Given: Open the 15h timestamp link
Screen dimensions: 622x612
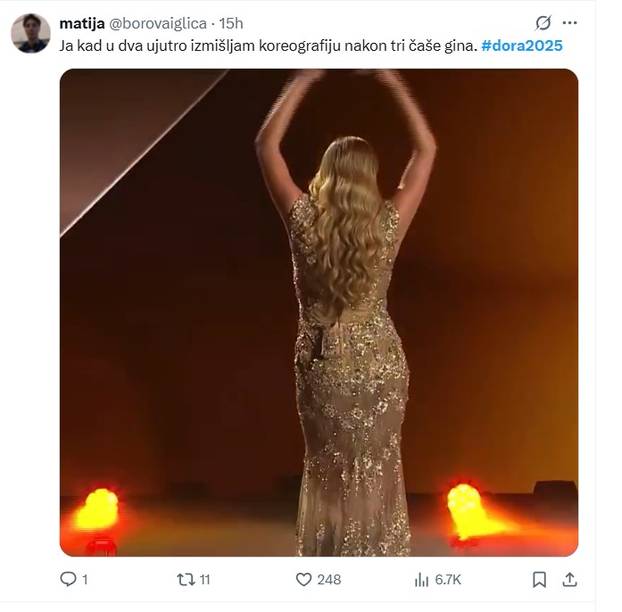Looking at the screenshot, I should click(232, 23).
